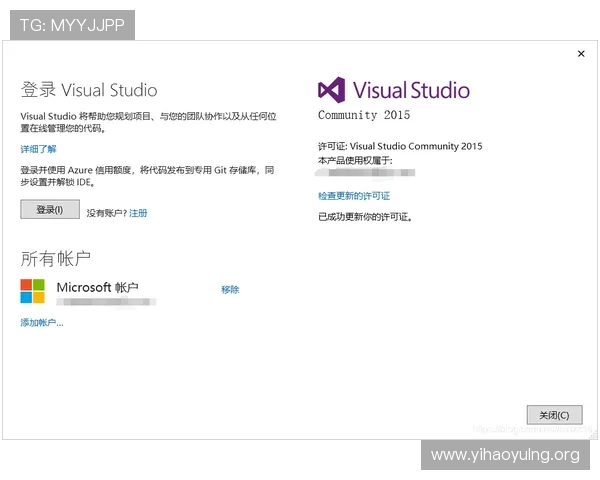Click 移除 to remove the Microsoft account
This screenshot has height=480, width=600.
coord(230,289)
